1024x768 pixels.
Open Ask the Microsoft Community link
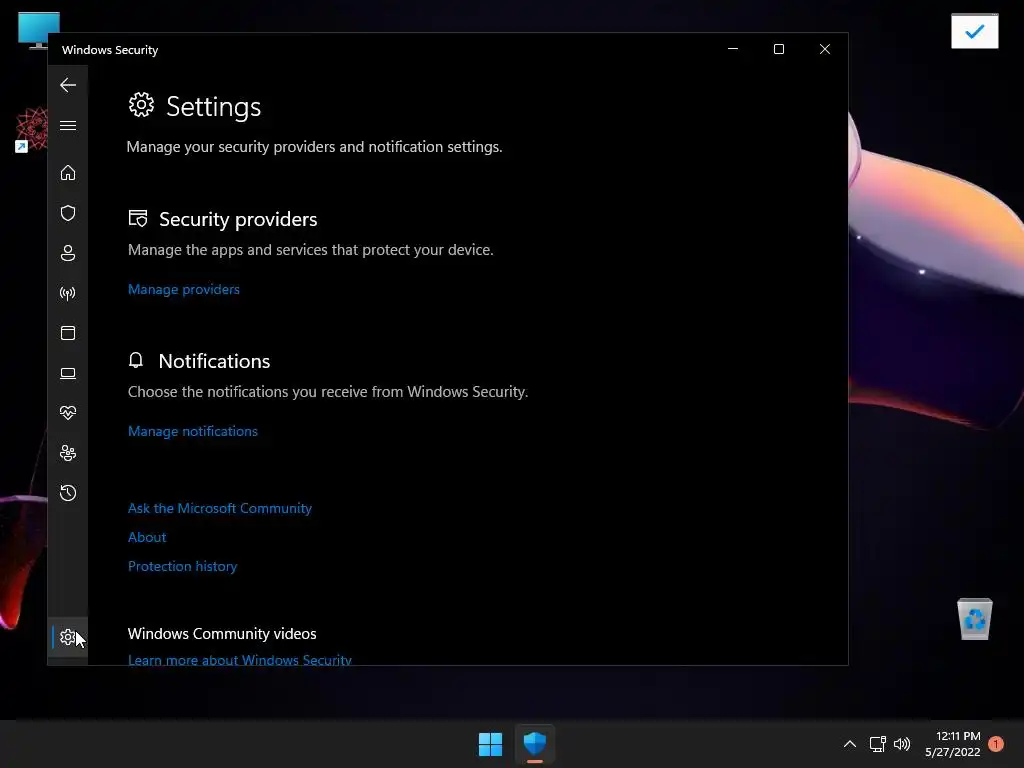tap(219, 508)
